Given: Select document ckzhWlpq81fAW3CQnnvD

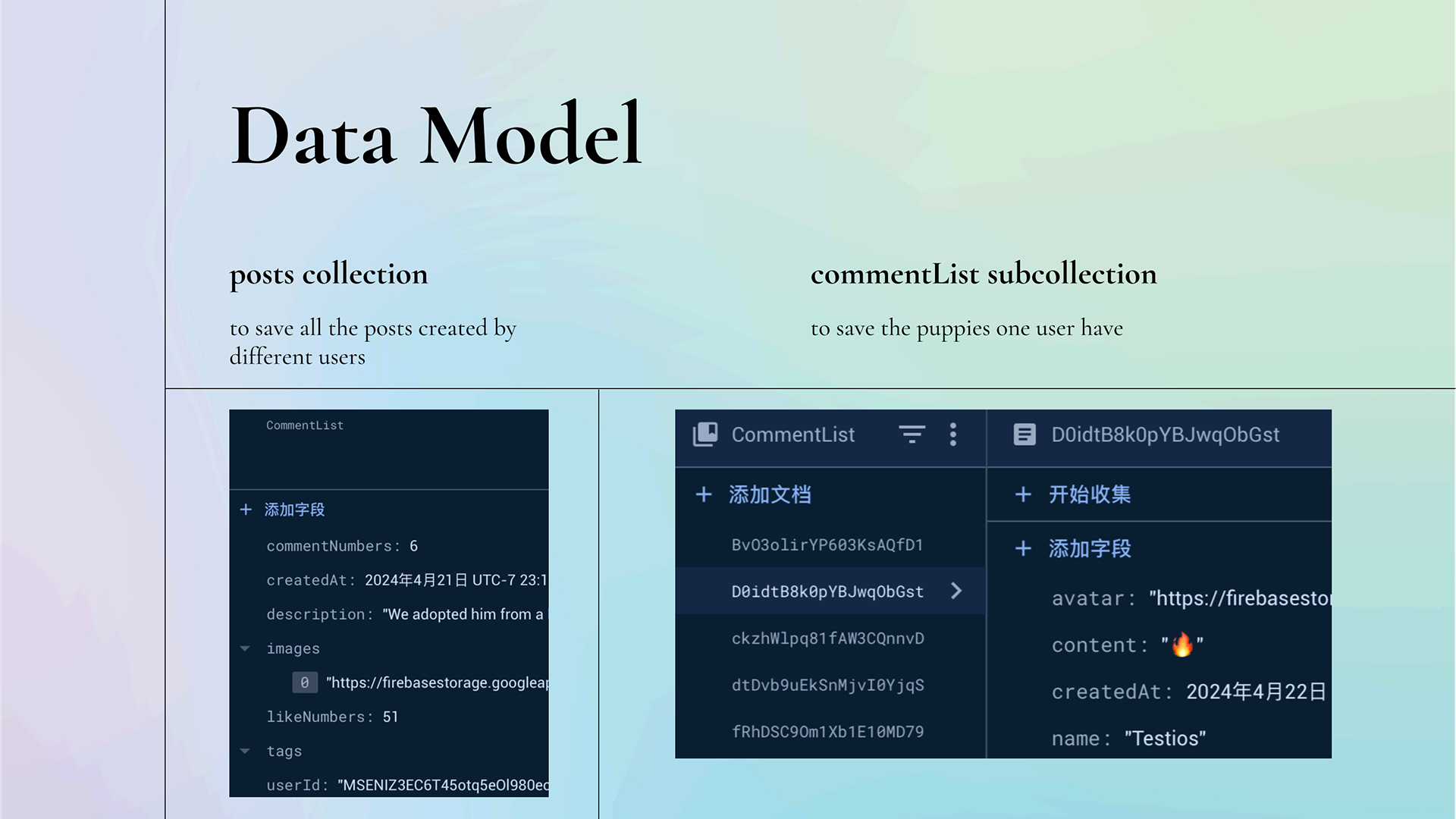Looking at the screenshot, I should [827, 639].
